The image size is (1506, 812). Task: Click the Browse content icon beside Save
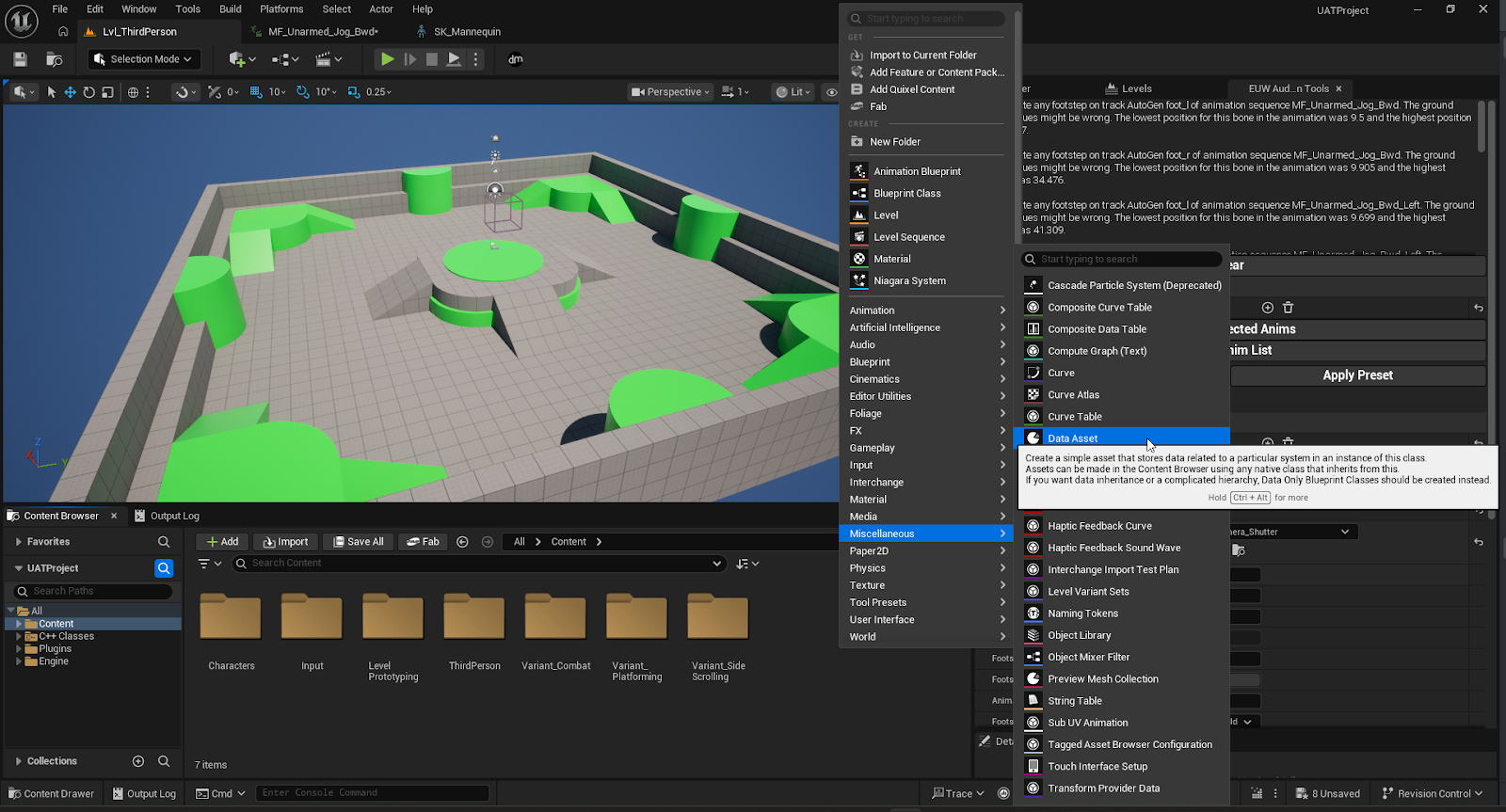[55, 59]
